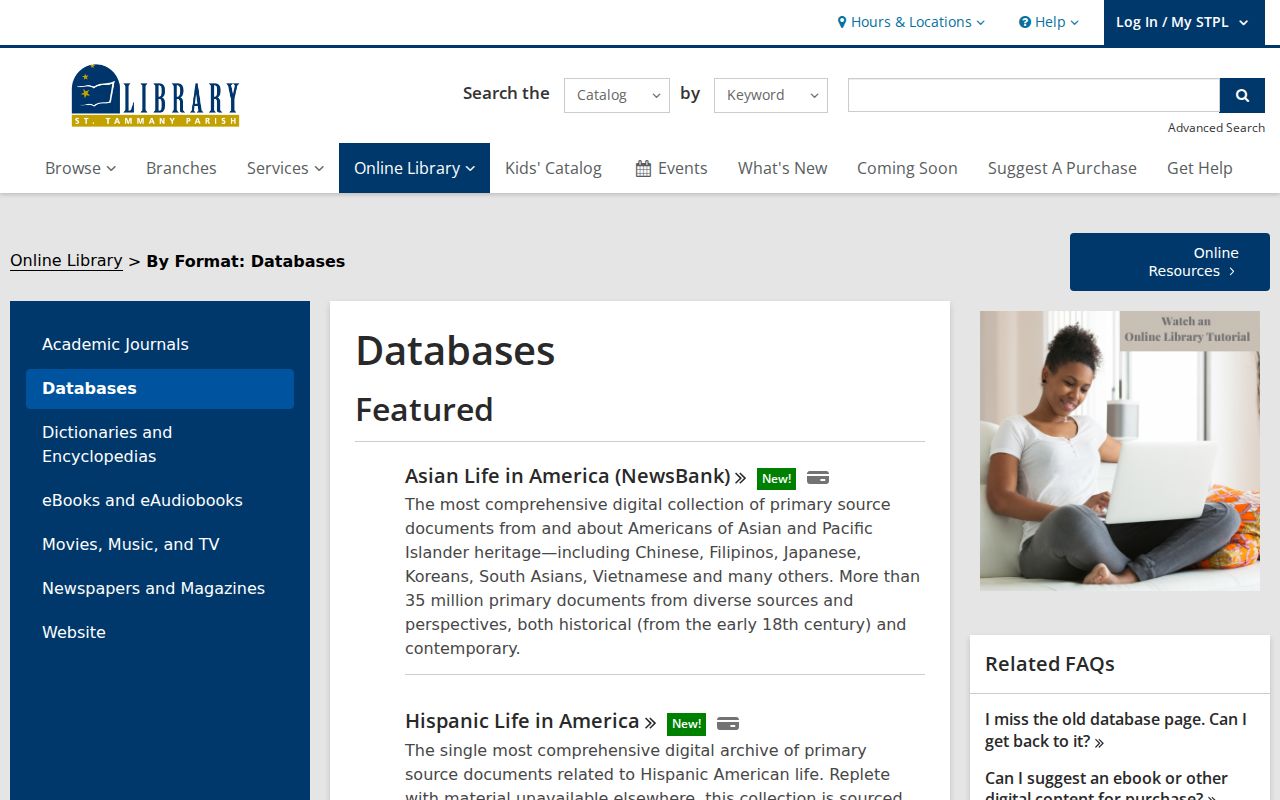The width and height of the screenshot is (1280, 800).
Task: Open the Log In / My STPL menu
Action: (1182, 22)
